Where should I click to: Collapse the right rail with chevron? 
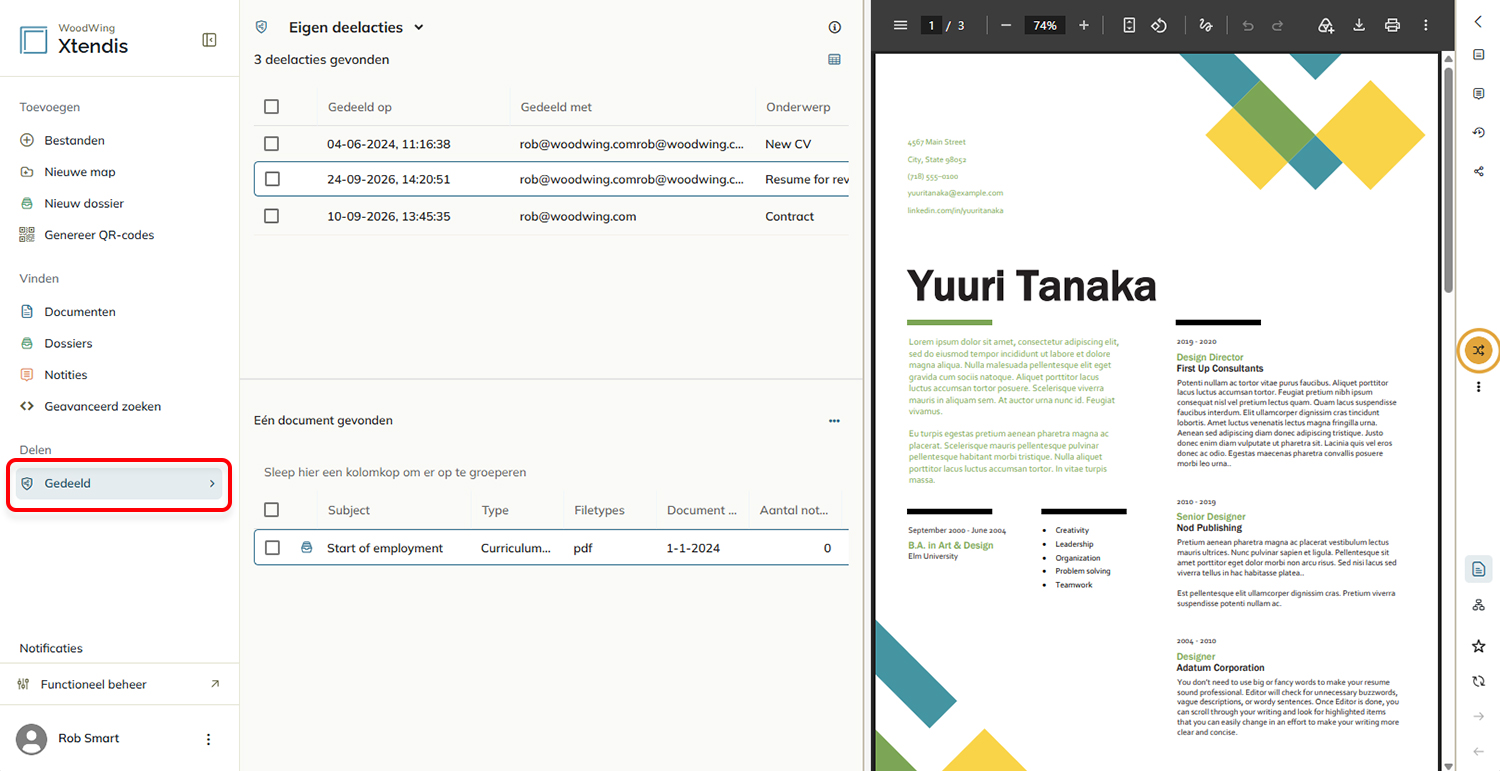(x=1479, y=21)
